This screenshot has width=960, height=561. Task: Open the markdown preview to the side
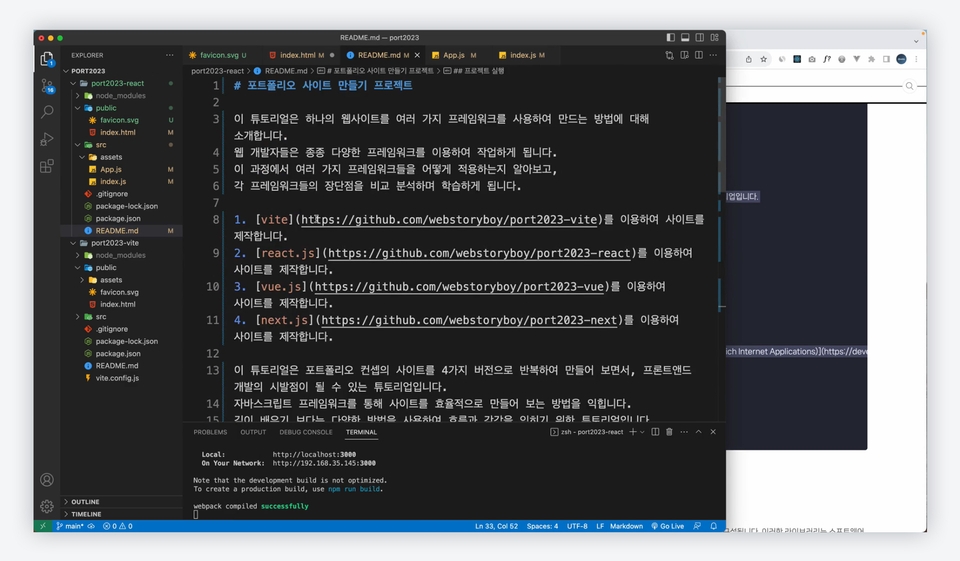click(x=684, y=55)
